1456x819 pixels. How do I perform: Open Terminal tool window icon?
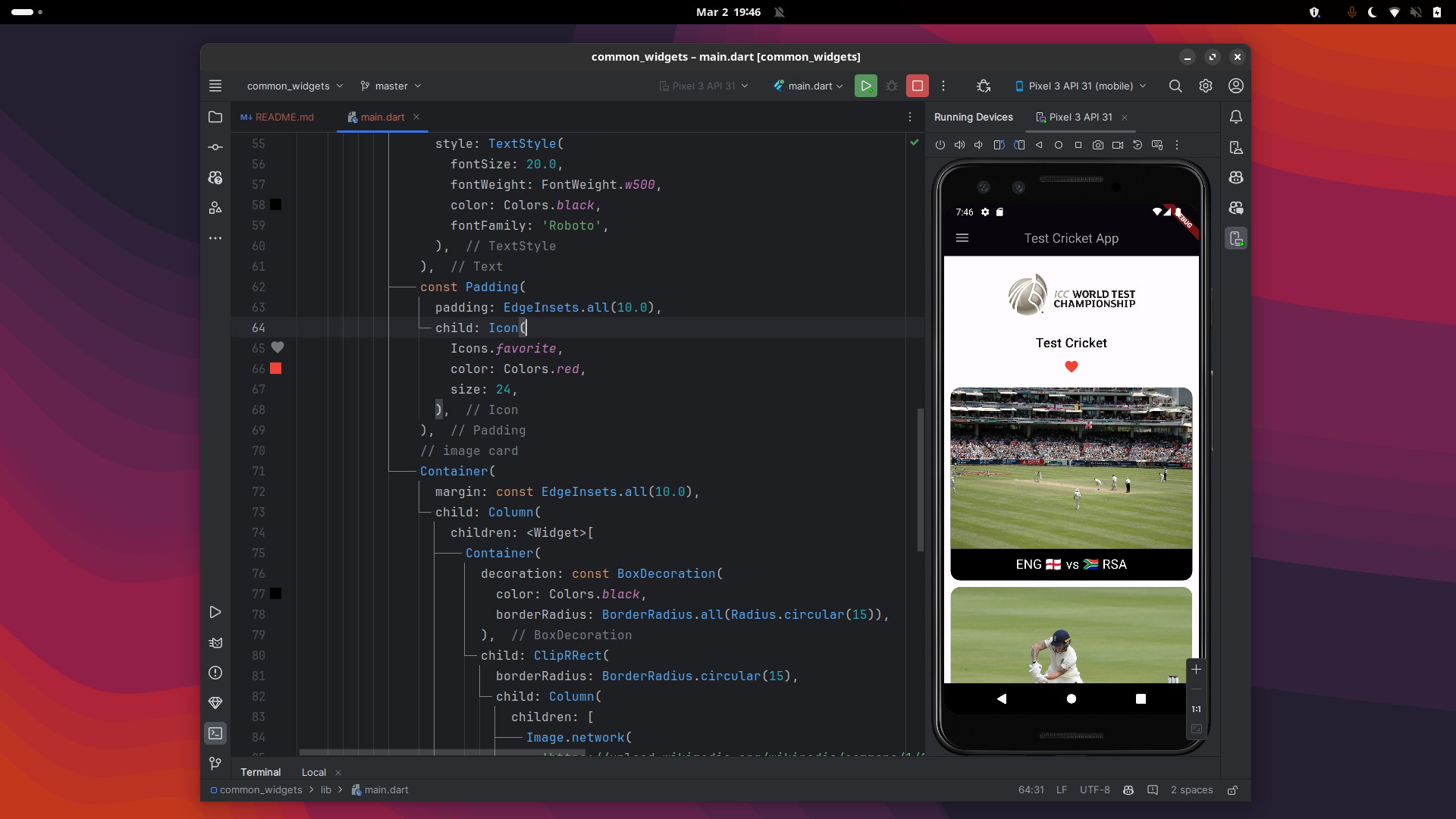[215, 733]
